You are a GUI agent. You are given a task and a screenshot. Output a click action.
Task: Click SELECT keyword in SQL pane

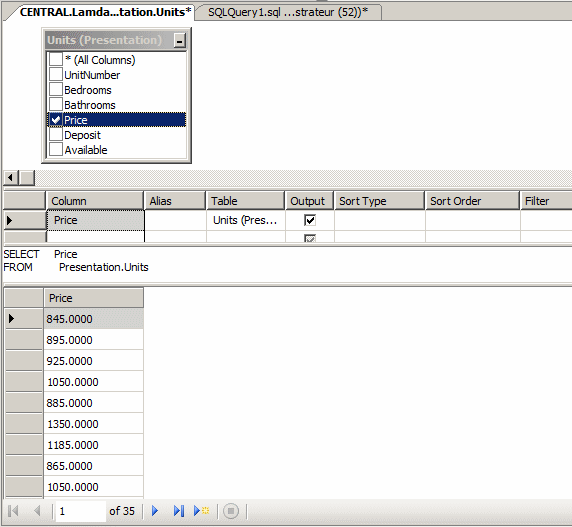click(21, 254)
